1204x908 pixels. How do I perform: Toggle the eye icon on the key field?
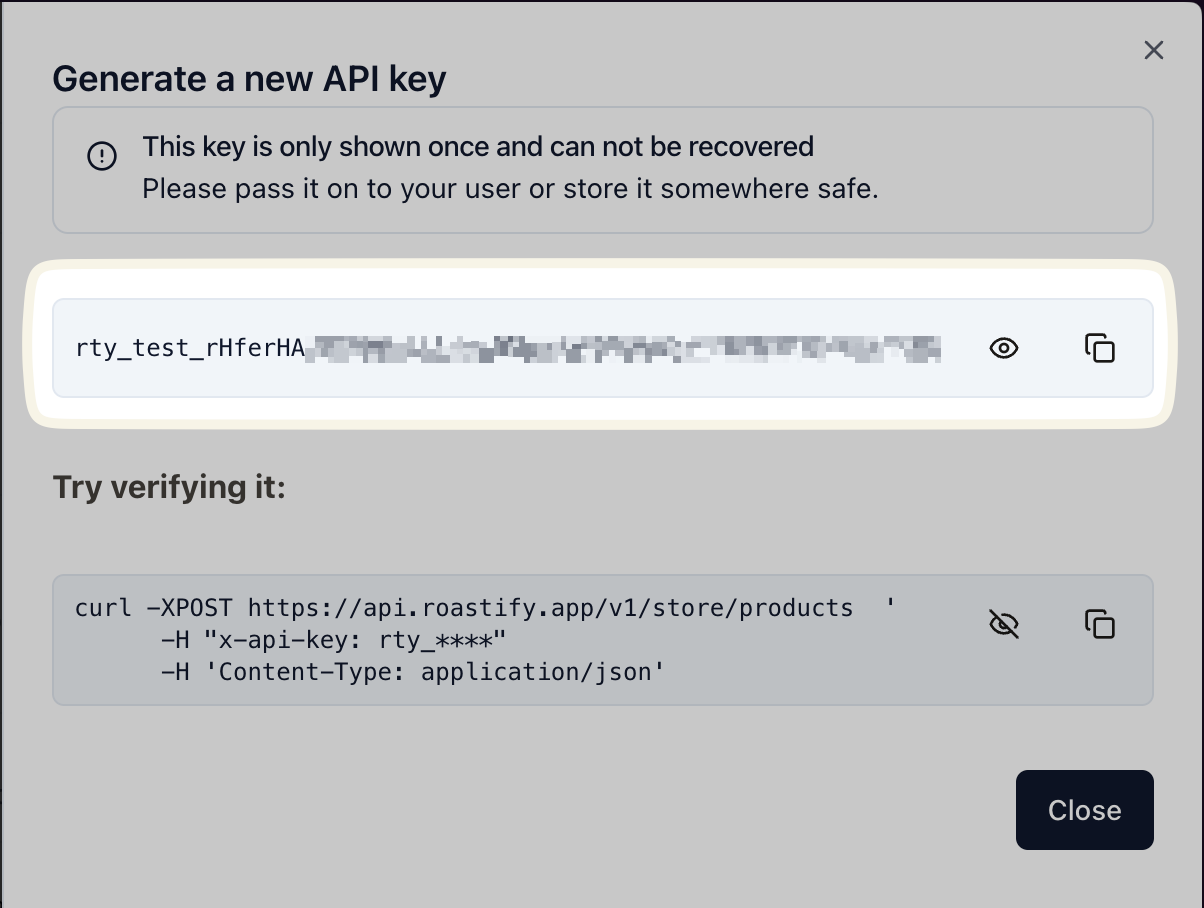tap(1004, 348)
